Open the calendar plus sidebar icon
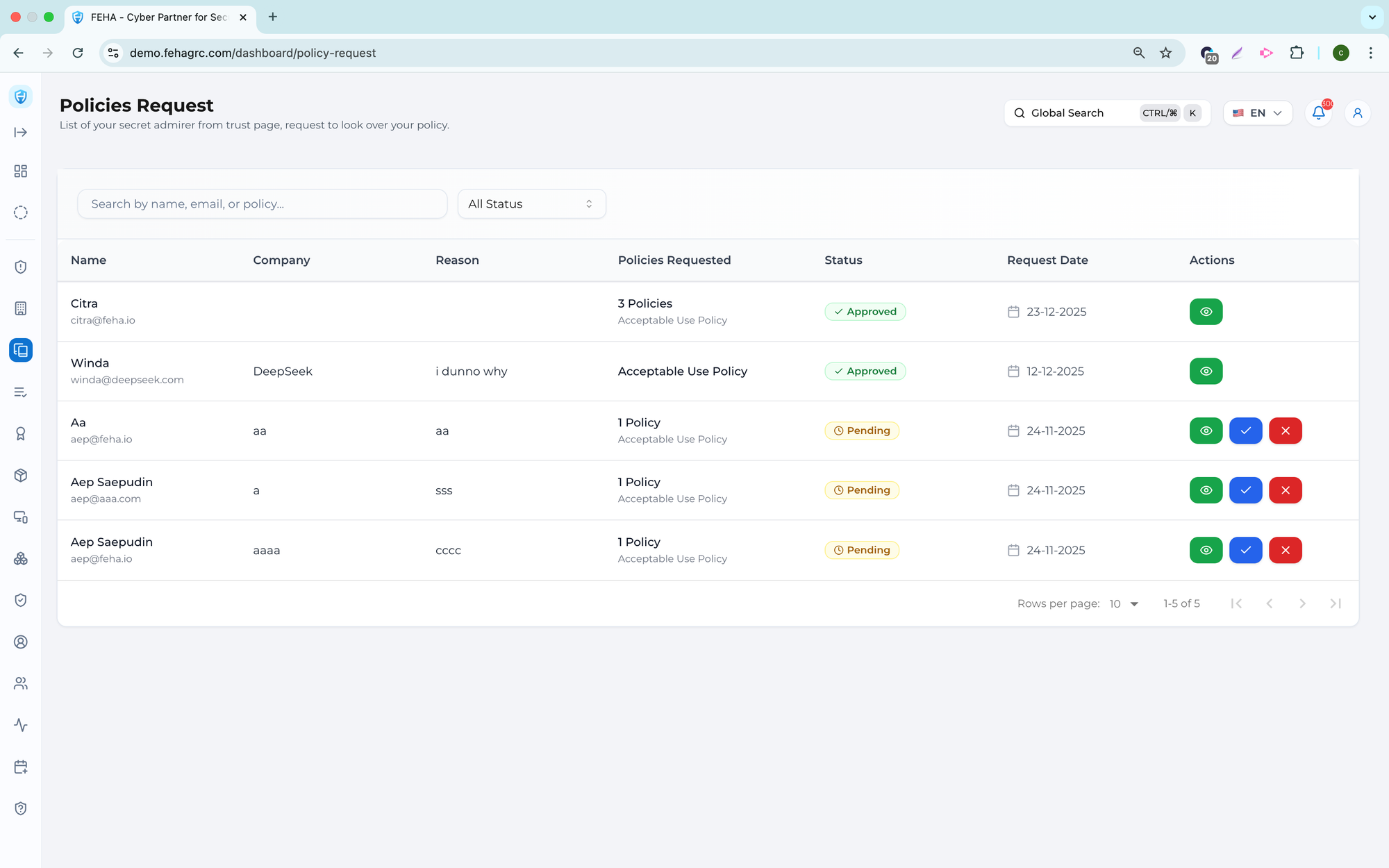 [x=21, y=767]
